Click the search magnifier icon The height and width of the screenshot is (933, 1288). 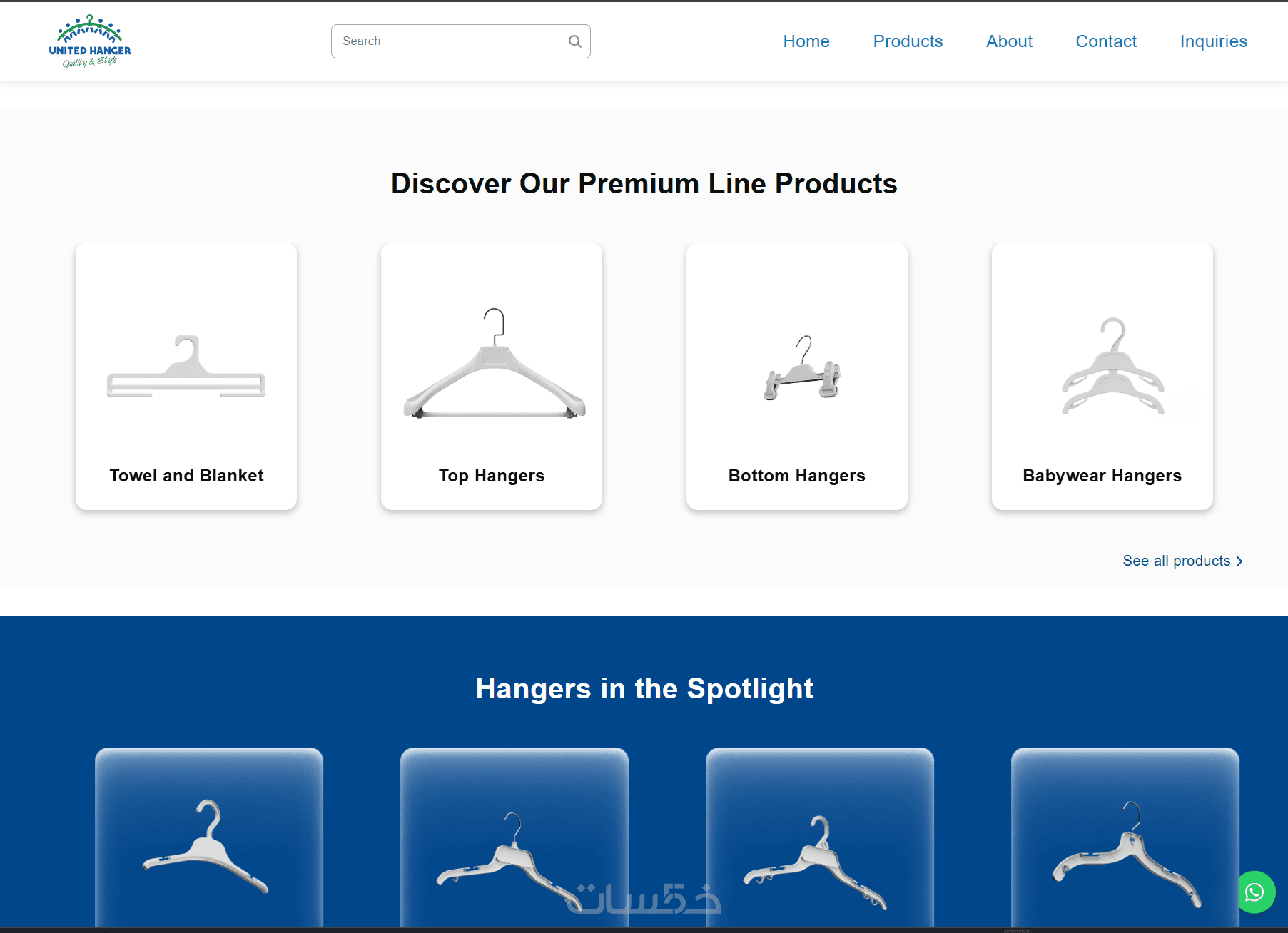click(574, 41)
